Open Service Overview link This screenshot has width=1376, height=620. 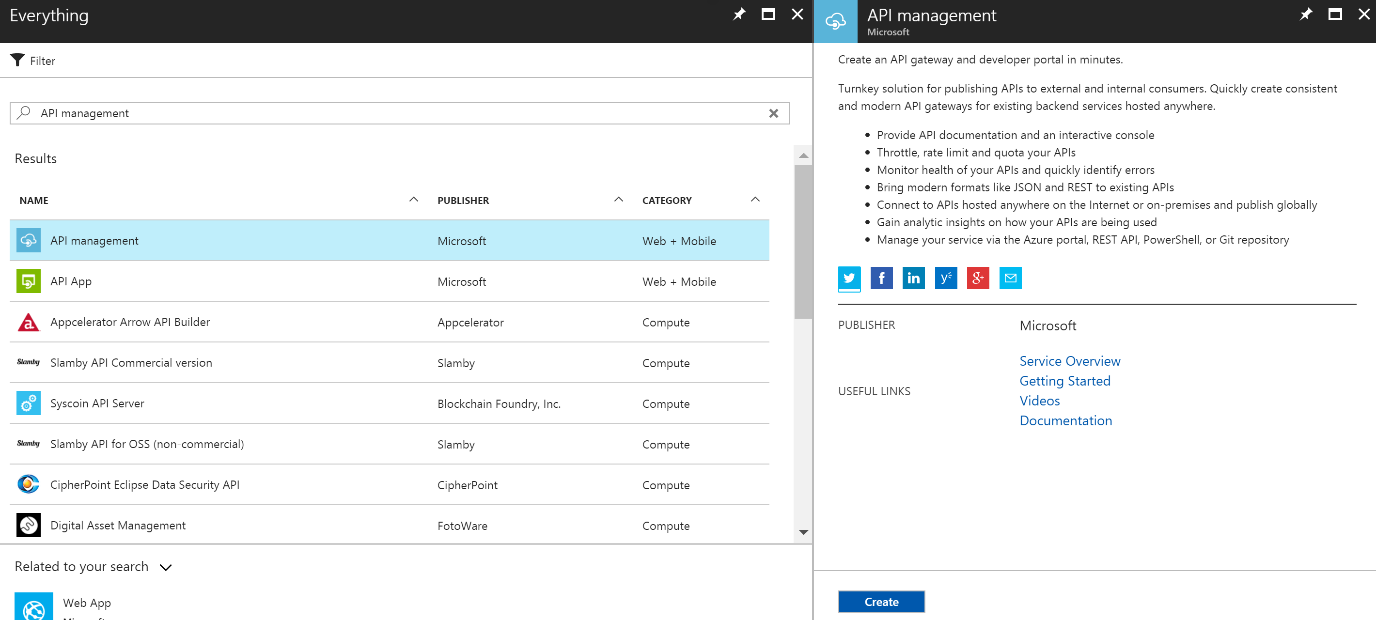(1070, 361)
